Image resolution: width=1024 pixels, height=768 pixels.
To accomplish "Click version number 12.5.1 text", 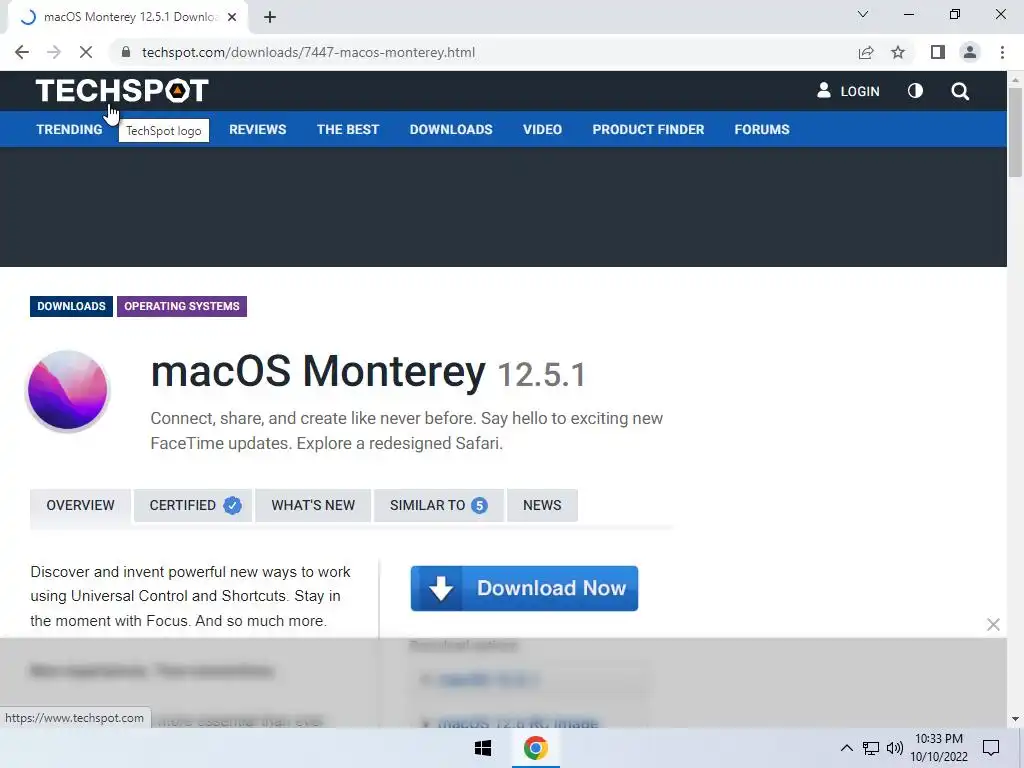I will [x=541, y=375].
